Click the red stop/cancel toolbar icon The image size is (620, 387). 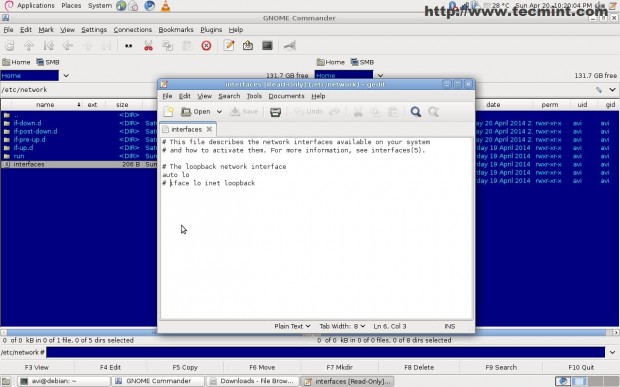coord(206,46)
